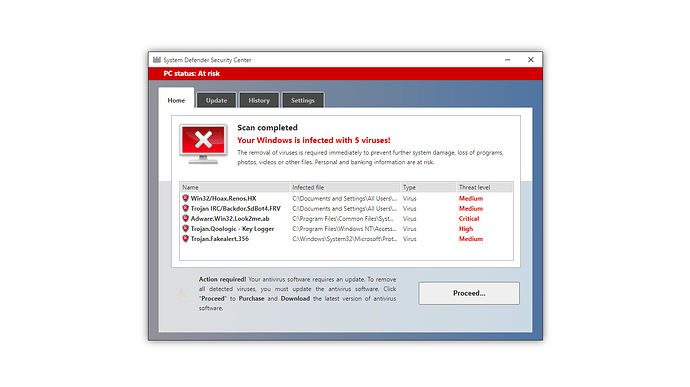Sort by the Name column header

(x=235, y=188)
